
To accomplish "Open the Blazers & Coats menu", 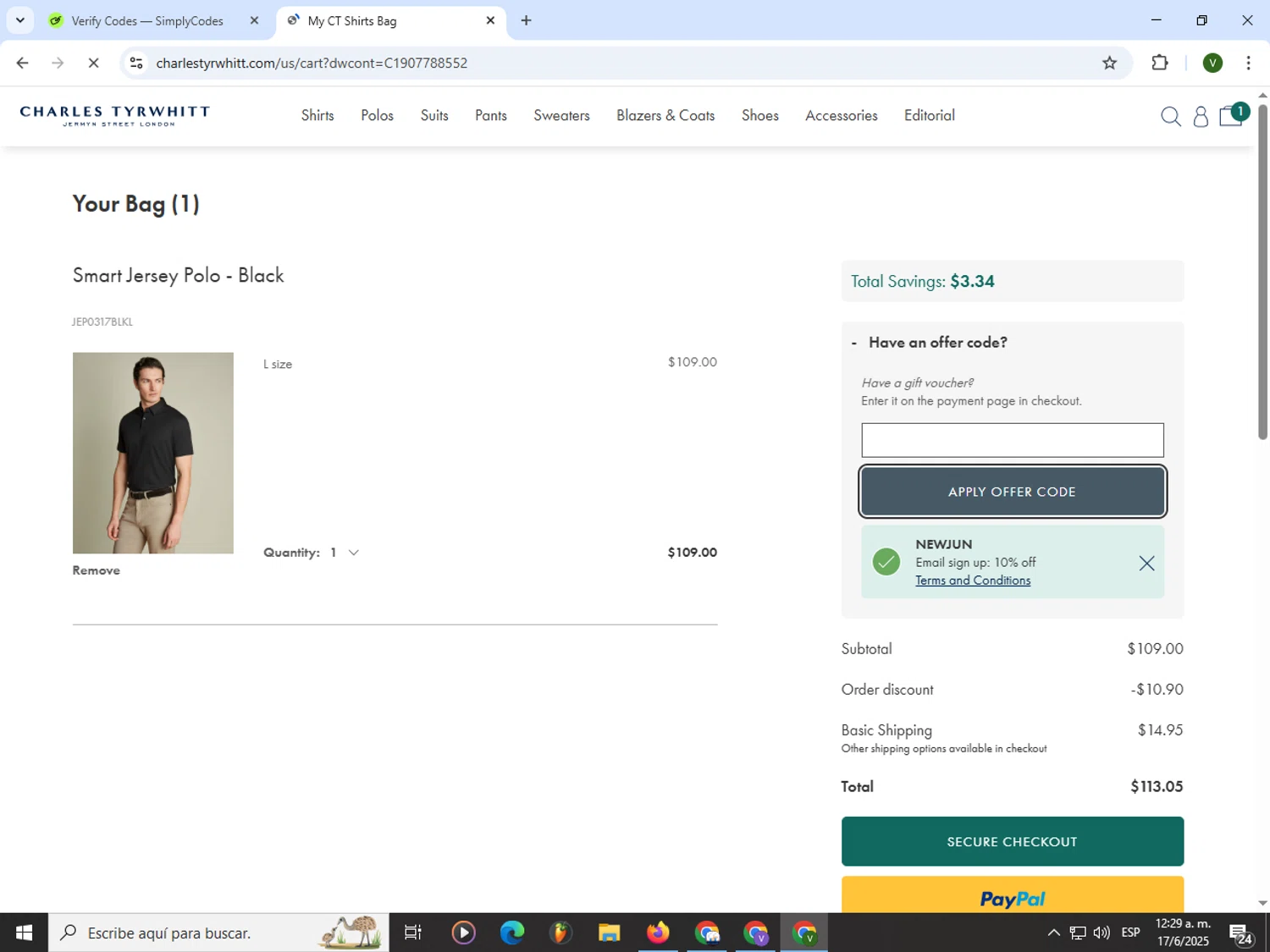I will pyautogui.click(x=665, y=115).
